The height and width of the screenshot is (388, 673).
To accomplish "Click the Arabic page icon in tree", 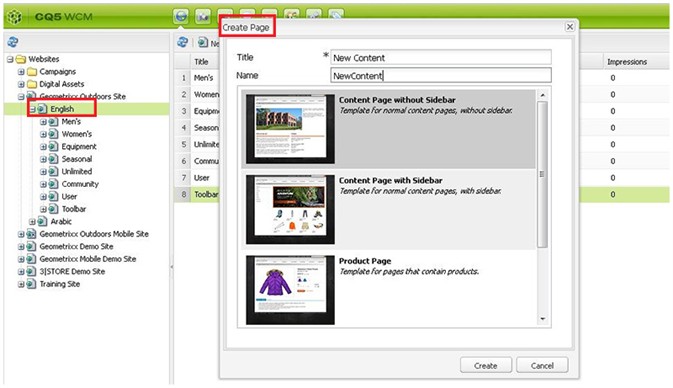I will (42, 221).
